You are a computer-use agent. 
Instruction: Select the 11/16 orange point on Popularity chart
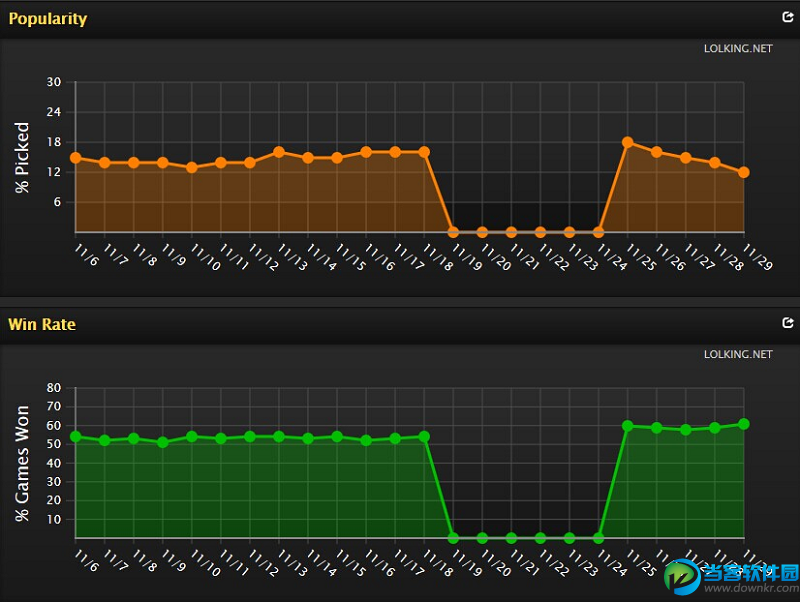pos(366,152)
